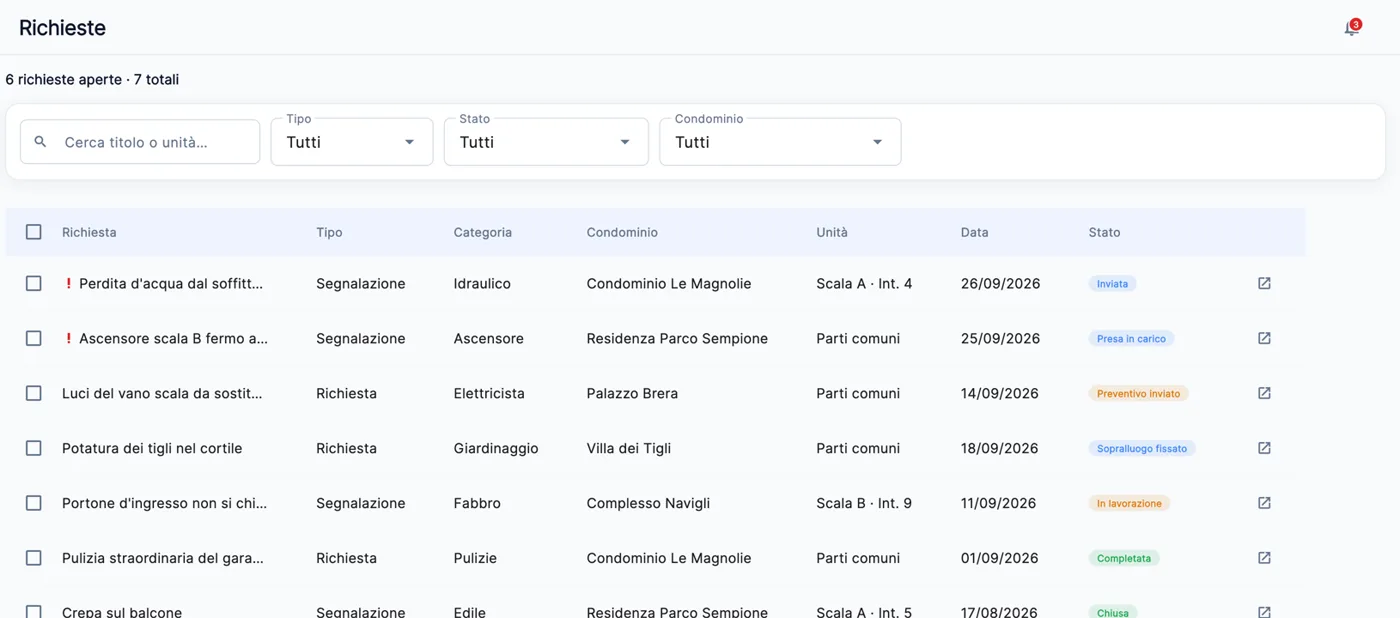Focus the Cerca titolo o unità search field
This screenshot has width=1400, height=618.
tap(140, 142)
